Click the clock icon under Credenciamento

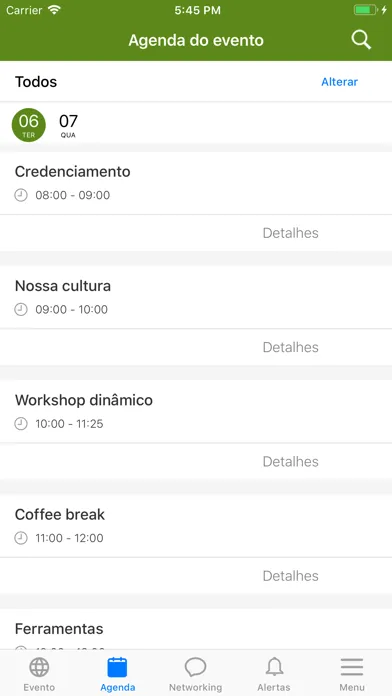point(21,195)
